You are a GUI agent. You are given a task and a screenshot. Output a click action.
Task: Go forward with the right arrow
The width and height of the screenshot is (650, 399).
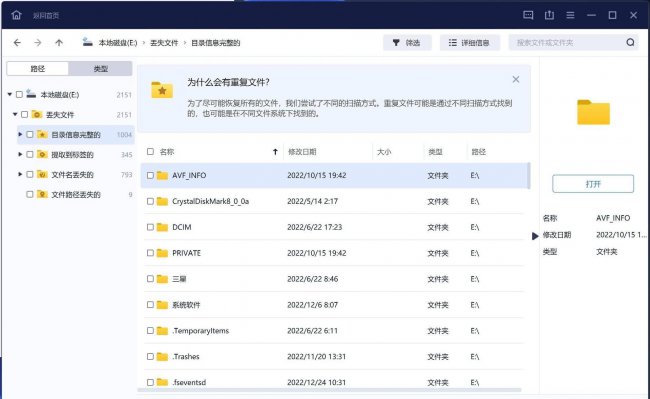(38, 43)
